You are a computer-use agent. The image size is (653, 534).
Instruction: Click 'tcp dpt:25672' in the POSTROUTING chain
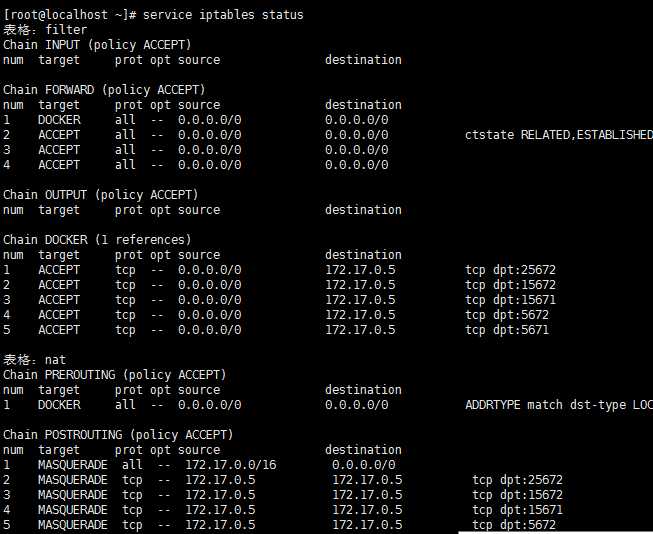pos(517,479)
